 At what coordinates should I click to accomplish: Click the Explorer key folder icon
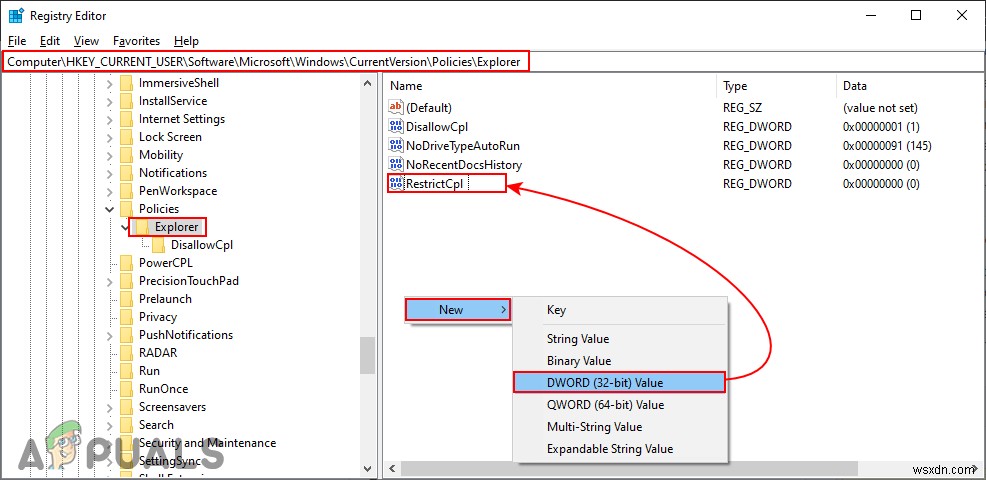pyautogui.click(x=142, y=226)
